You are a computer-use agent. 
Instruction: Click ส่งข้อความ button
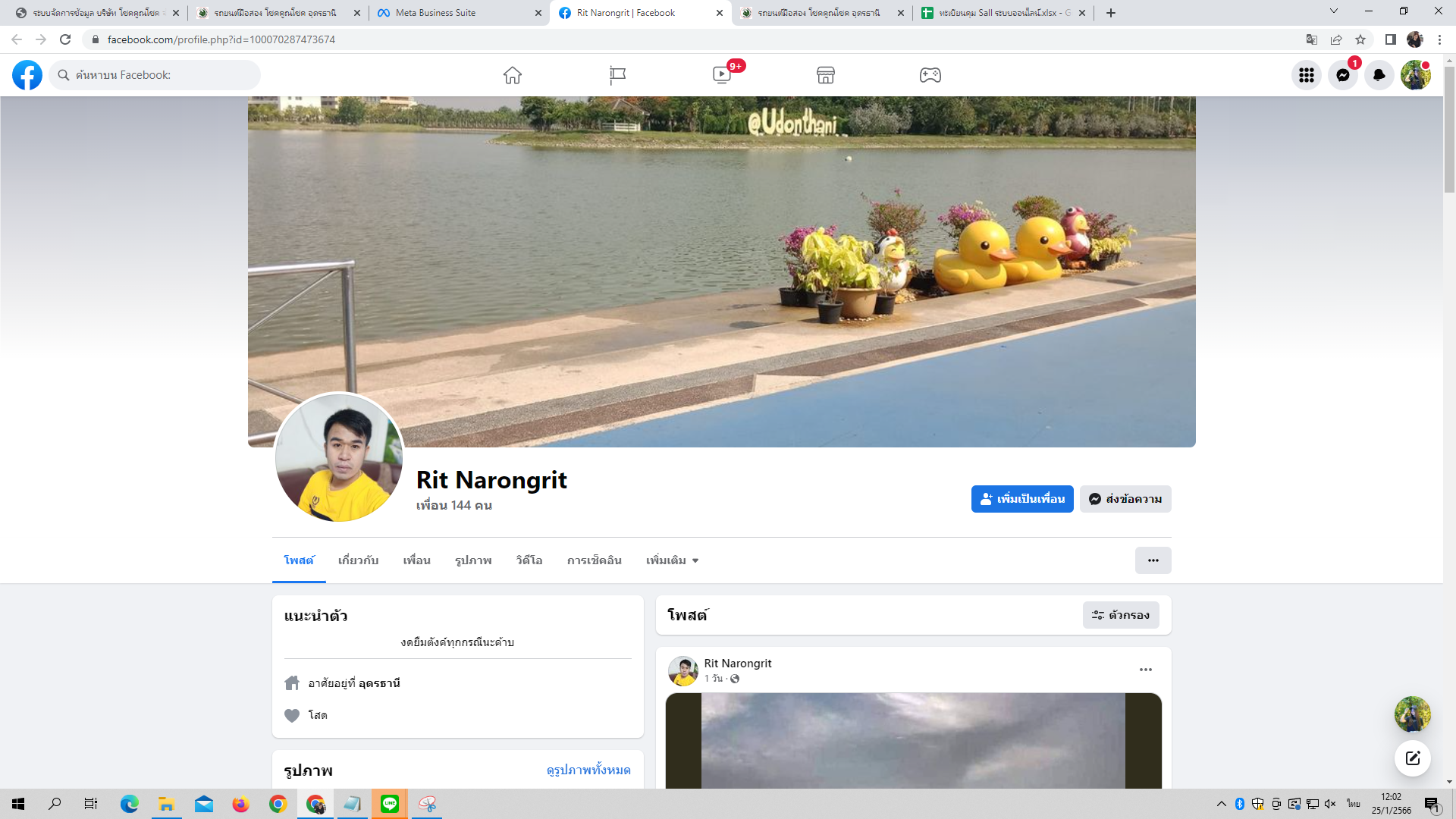tap(1125, 499)
